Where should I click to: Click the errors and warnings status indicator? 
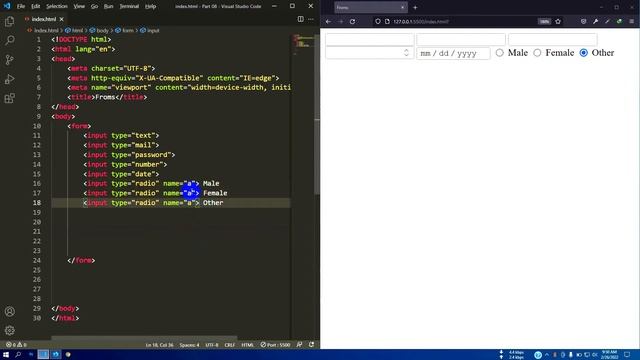point(16,345)
